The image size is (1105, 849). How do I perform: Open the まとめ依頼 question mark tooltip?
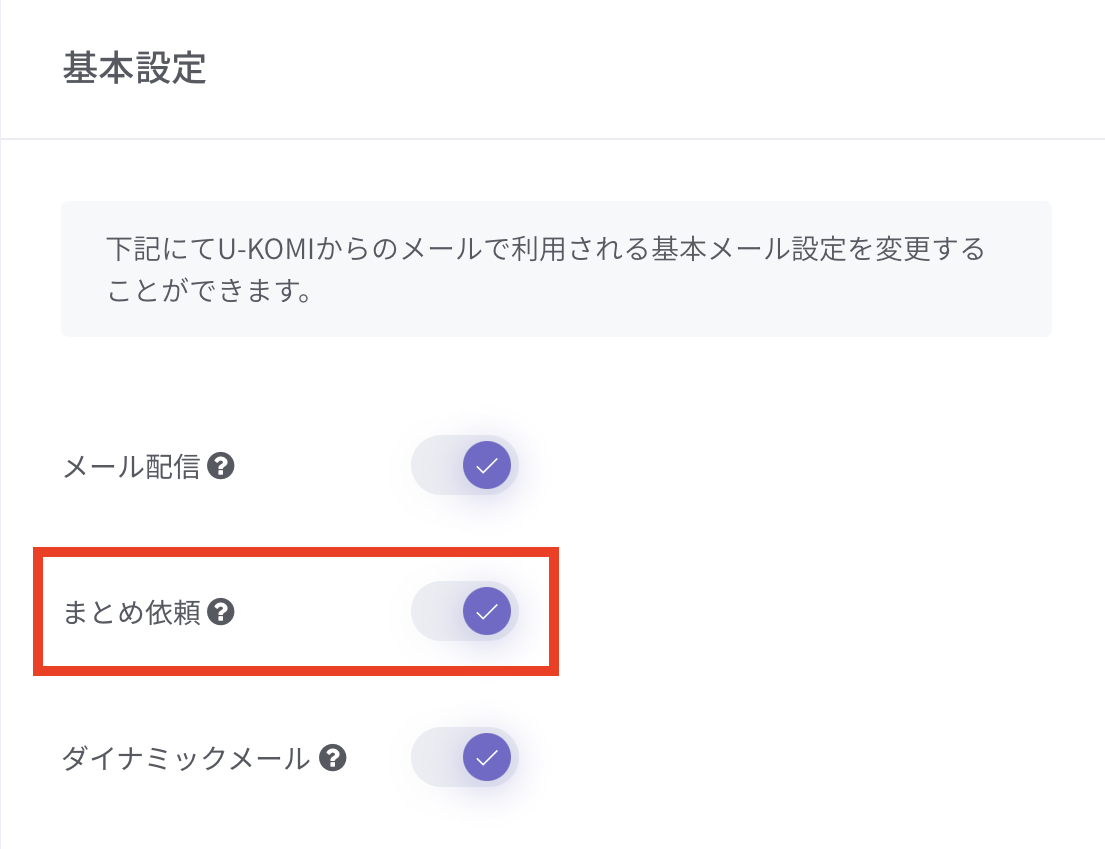(x=221, y=611)
